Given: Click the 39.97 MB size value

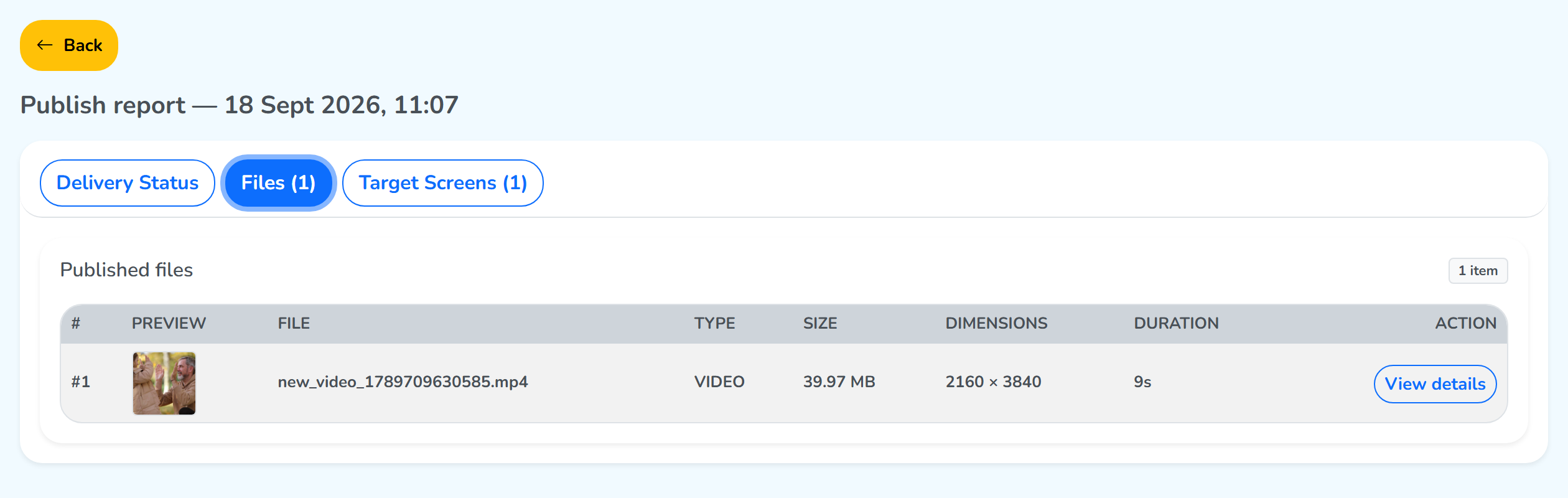Looking at the screenshot, I should coord(839,382).
